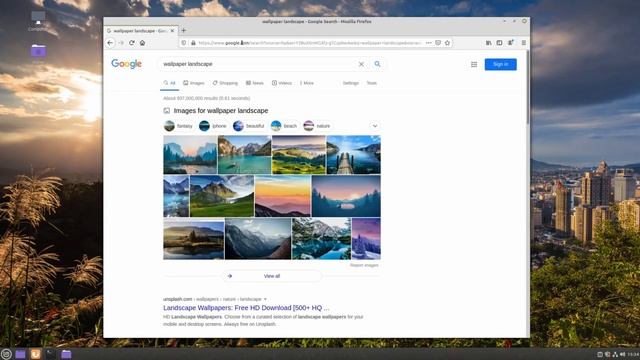Open the Firefox library icon

point(489,42)
